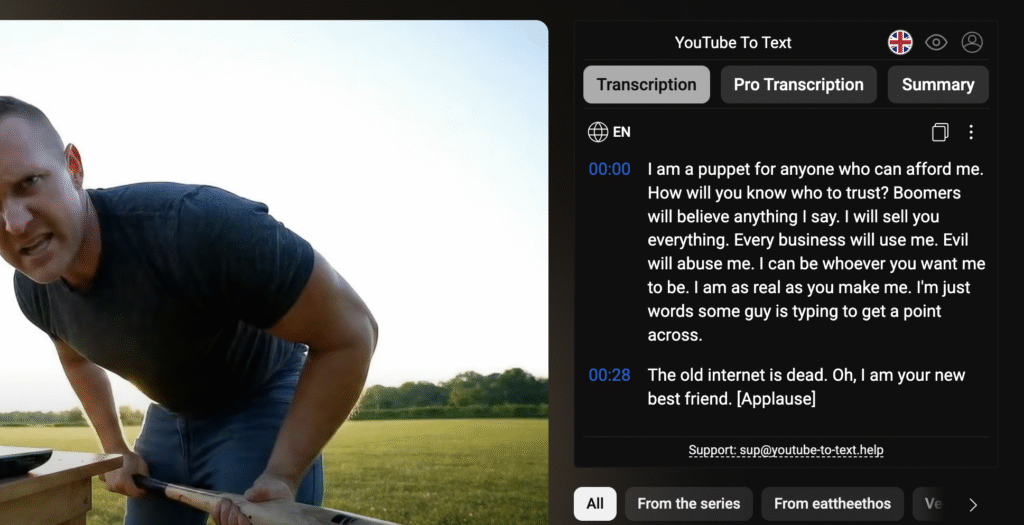Switch to the Transcription tab
The image size is (1024, 525).
[647, 84]
